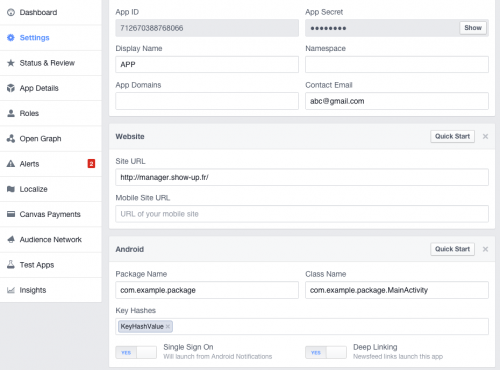Go to App Details page

click(x=51, y=88)
